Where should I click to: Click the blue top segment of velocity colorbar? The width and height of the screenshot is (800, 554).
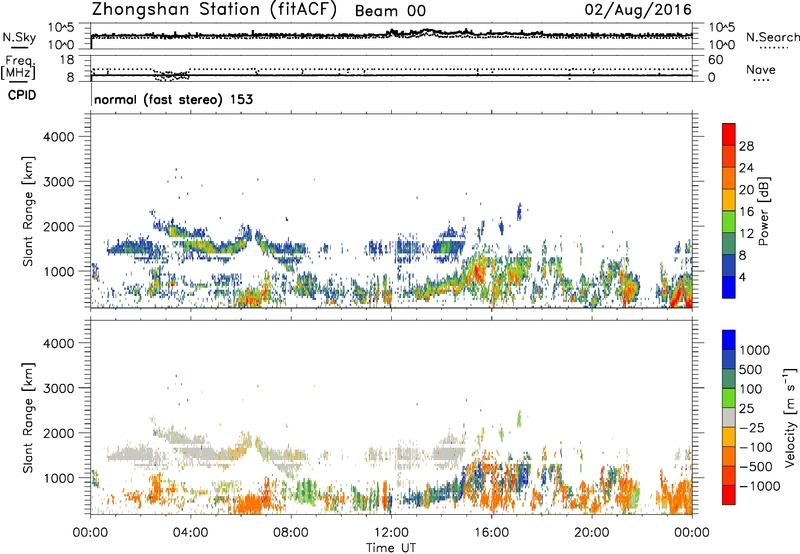click(x=729, y=340)
